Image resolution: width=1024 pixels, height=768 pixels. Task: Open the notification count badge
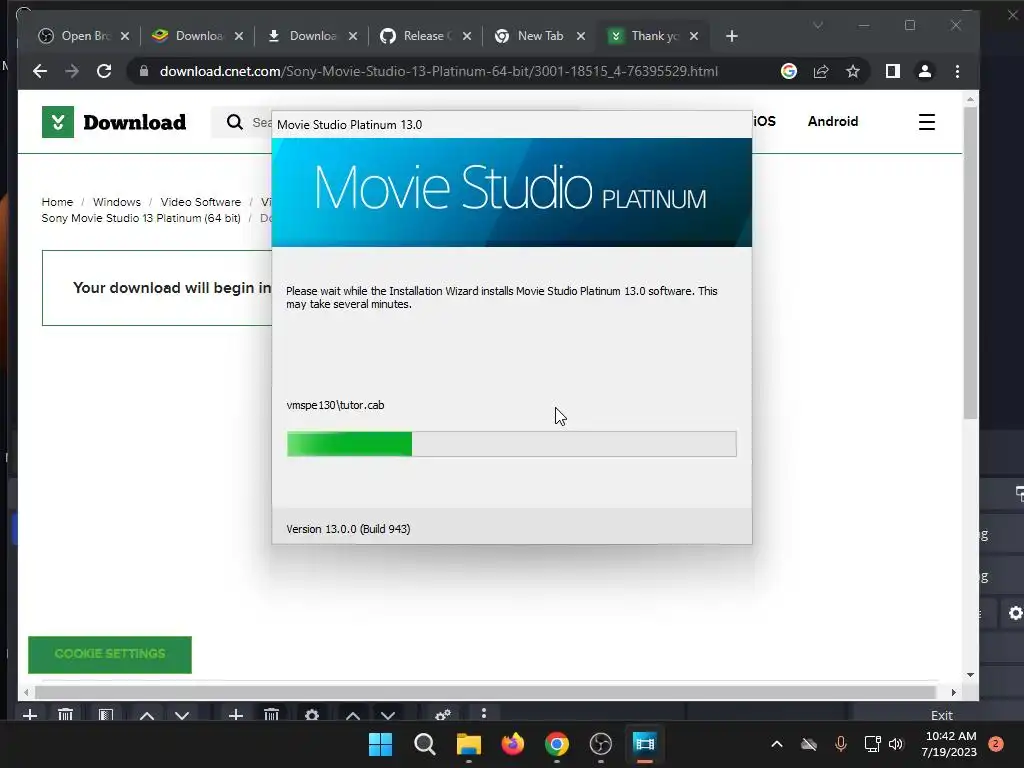(x=996, y=744)
